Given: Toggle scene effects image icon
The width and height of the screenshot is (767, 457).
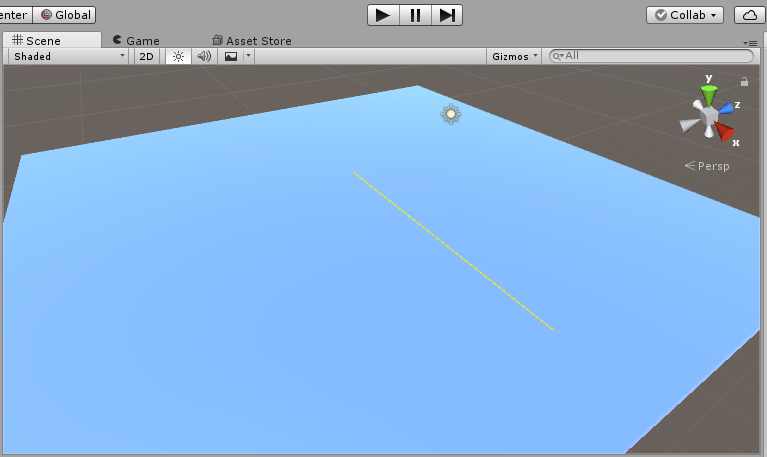Looking at the screenshot, I should [230, 56].
